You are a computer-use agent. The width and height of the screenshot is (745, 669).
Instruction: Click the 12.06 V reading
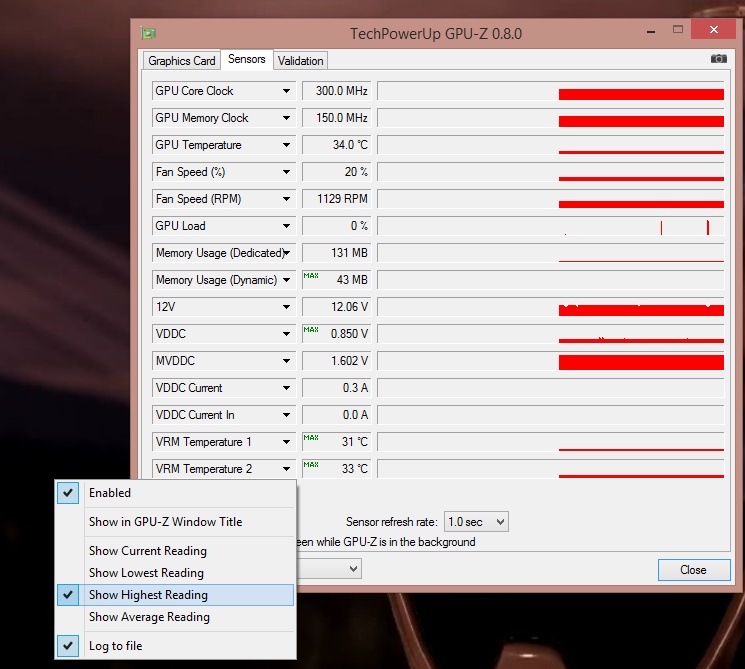[x=336, y=307]
